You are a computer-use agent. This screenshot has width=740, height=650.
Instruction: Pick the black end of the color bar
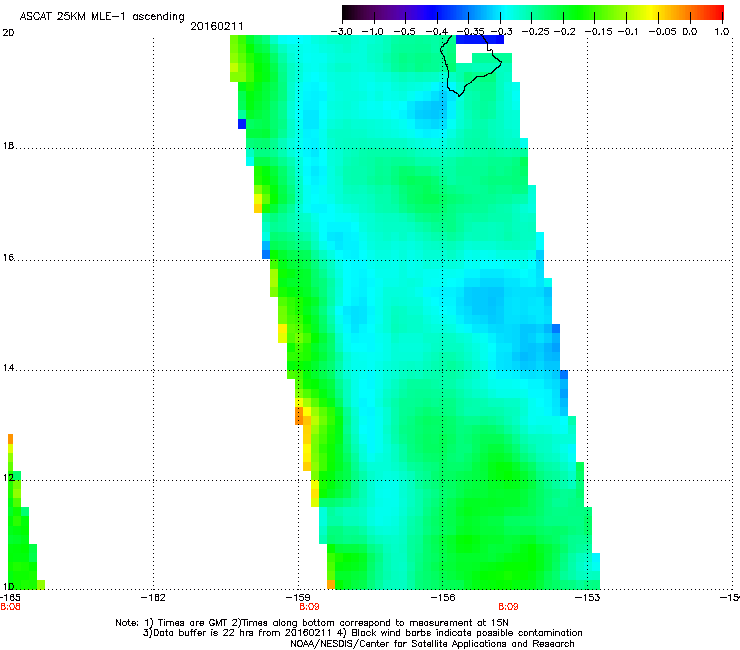click(349, 12)
